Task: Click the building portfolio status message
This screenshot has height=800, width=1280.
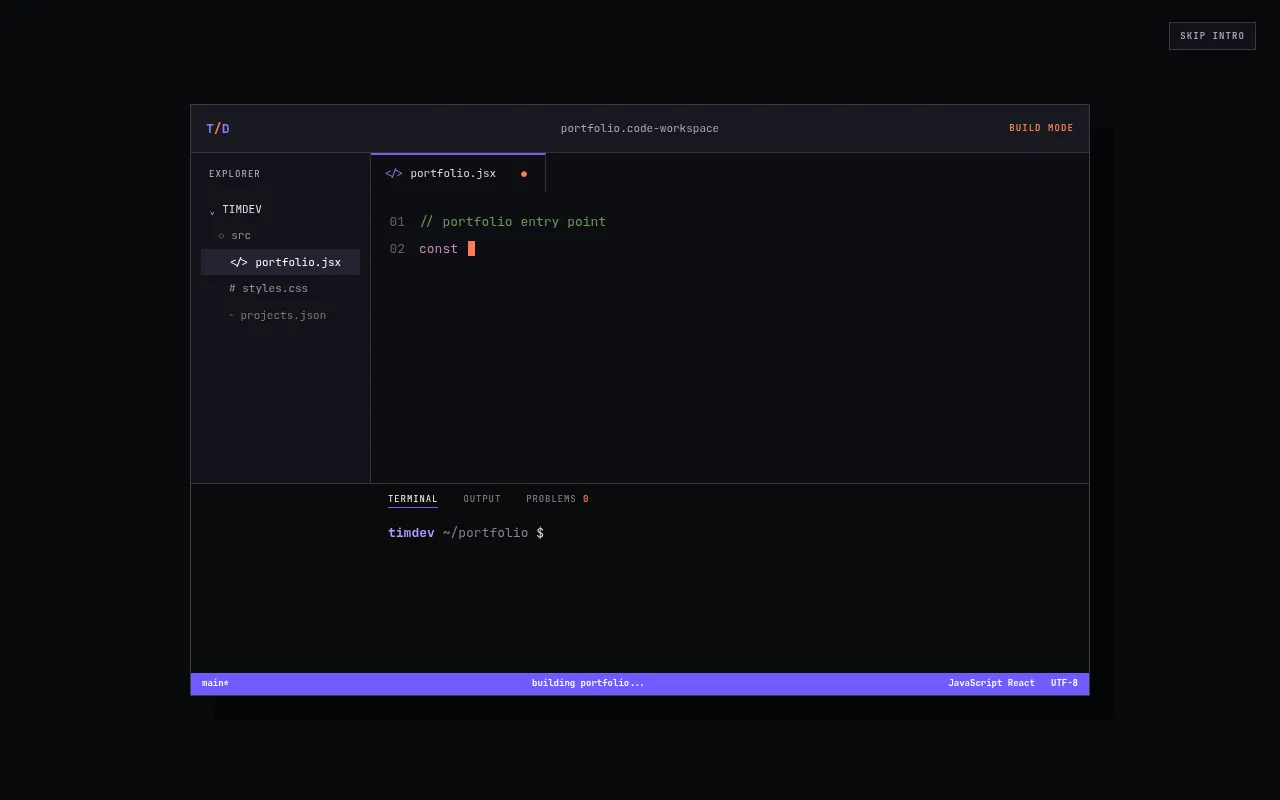Action: click(588, 684)
